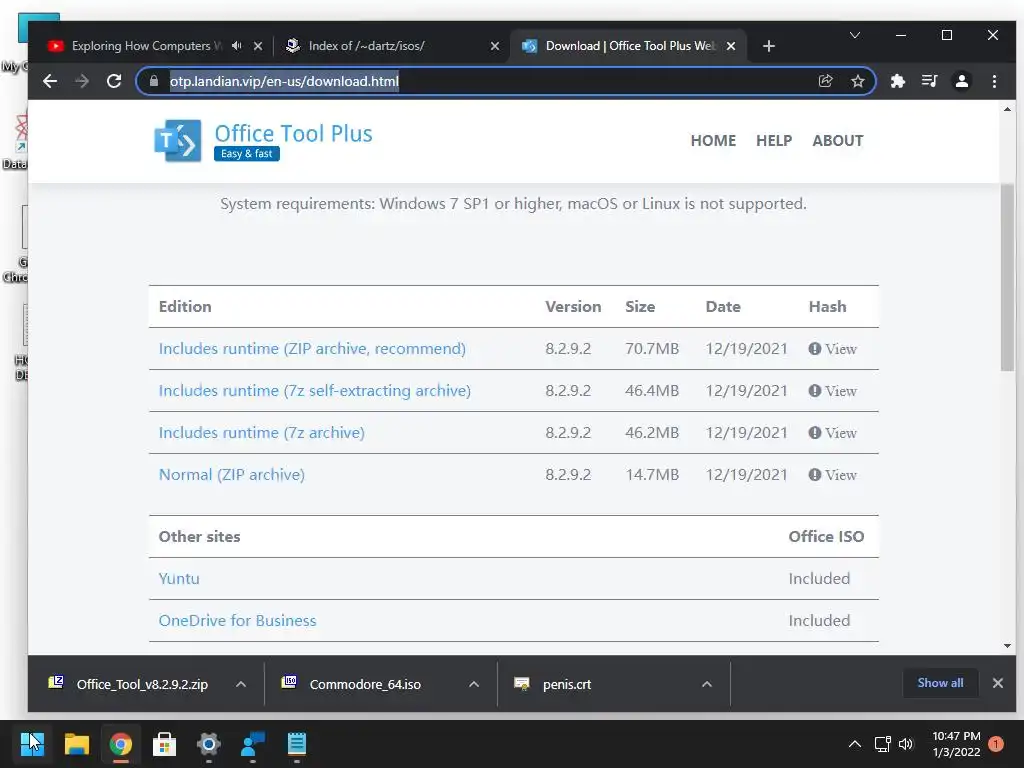
Task: Open a new browser tab
Action: [769, 46]
